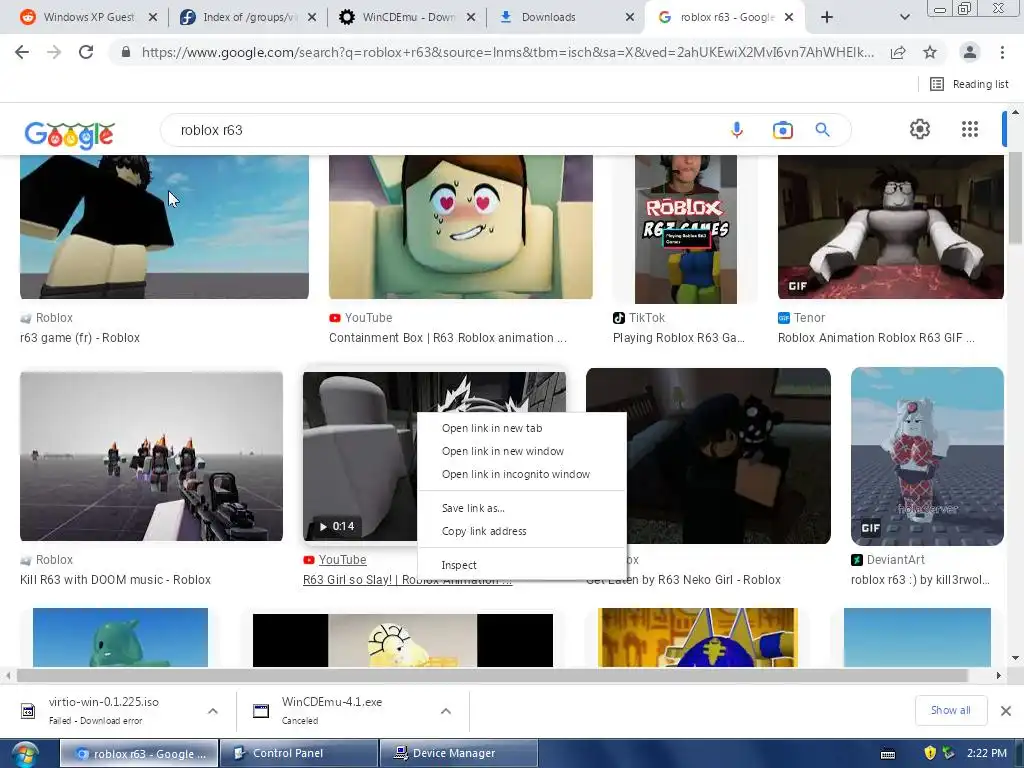Switch to the Index of /groups tab

tap(248, 17)
